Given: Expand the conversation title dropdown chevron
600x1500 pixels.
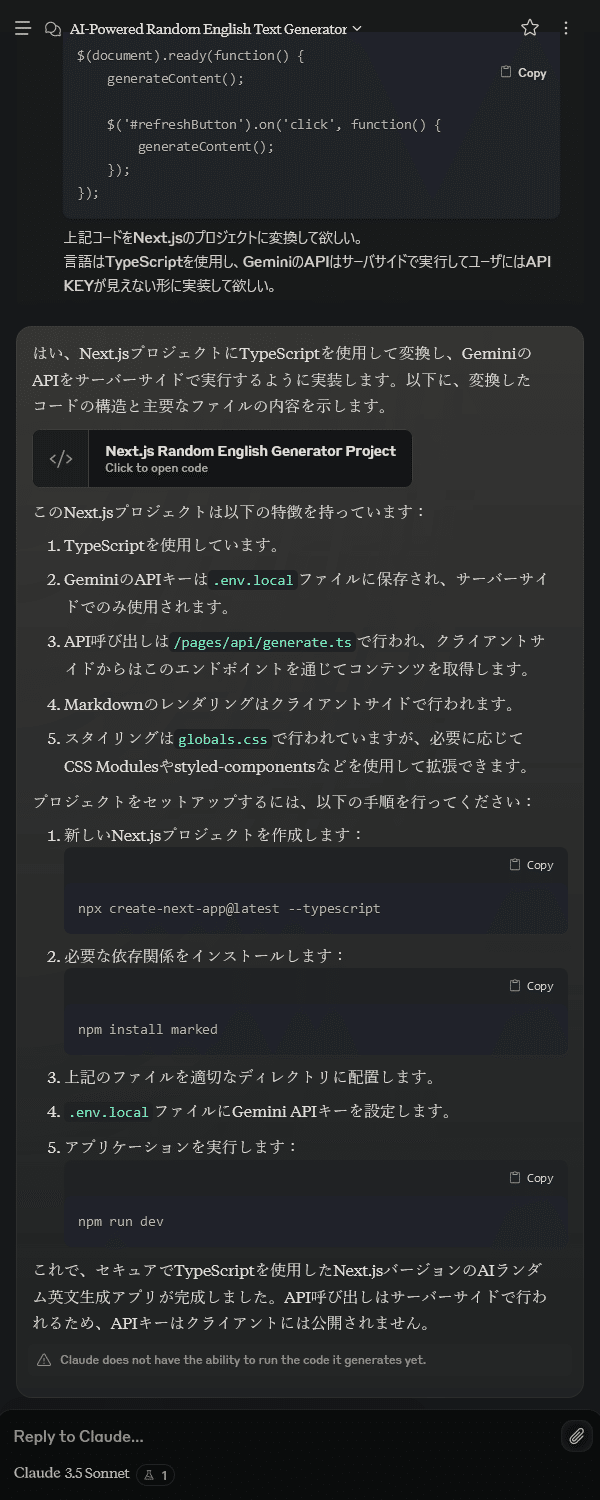Looking at the screenshot, I should pyautogui.click(x=357, y=29).
